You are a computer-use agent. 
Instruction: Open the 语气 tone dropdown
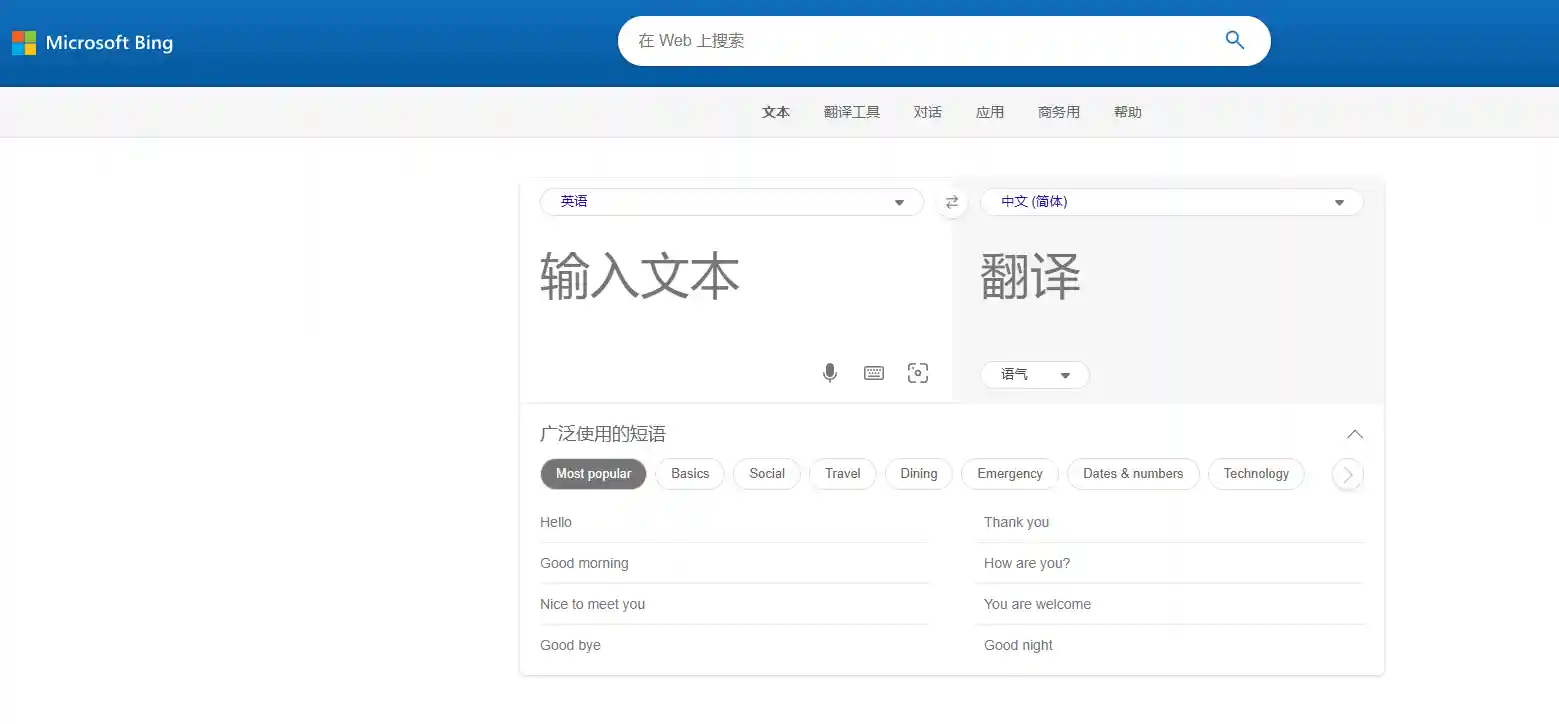pos(1034,374)
